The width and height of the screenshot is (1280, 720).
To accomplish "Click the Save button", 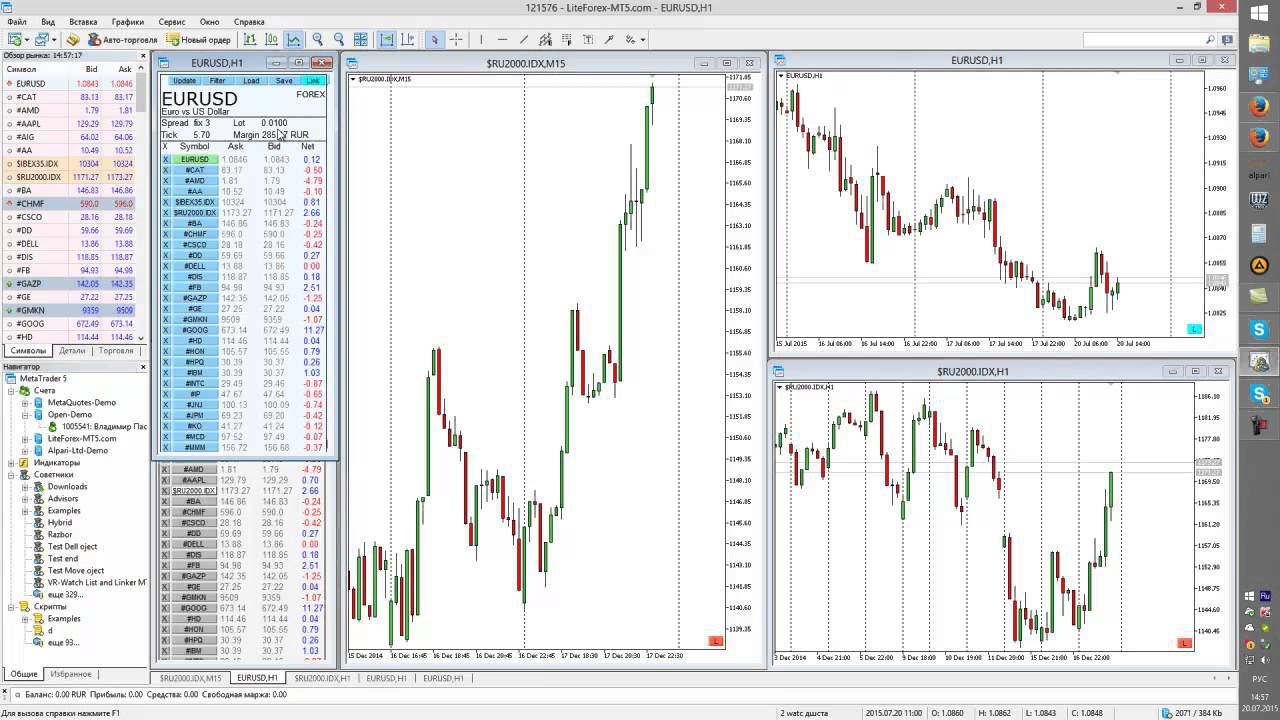I will click(284, 81).
